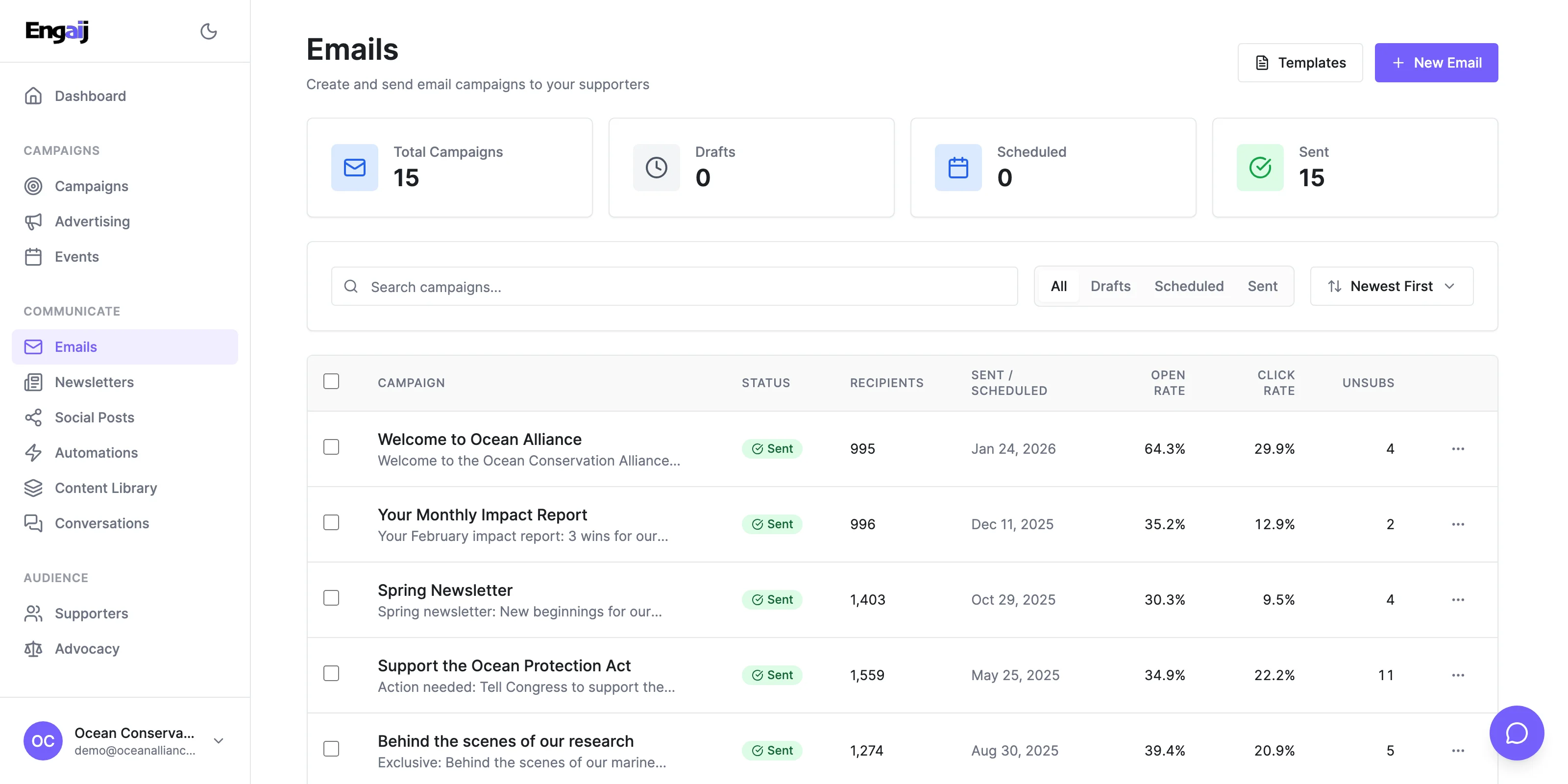1568x784 pixels.
Task: Click the Social Posts share icon
Action: tap(33, 417)
